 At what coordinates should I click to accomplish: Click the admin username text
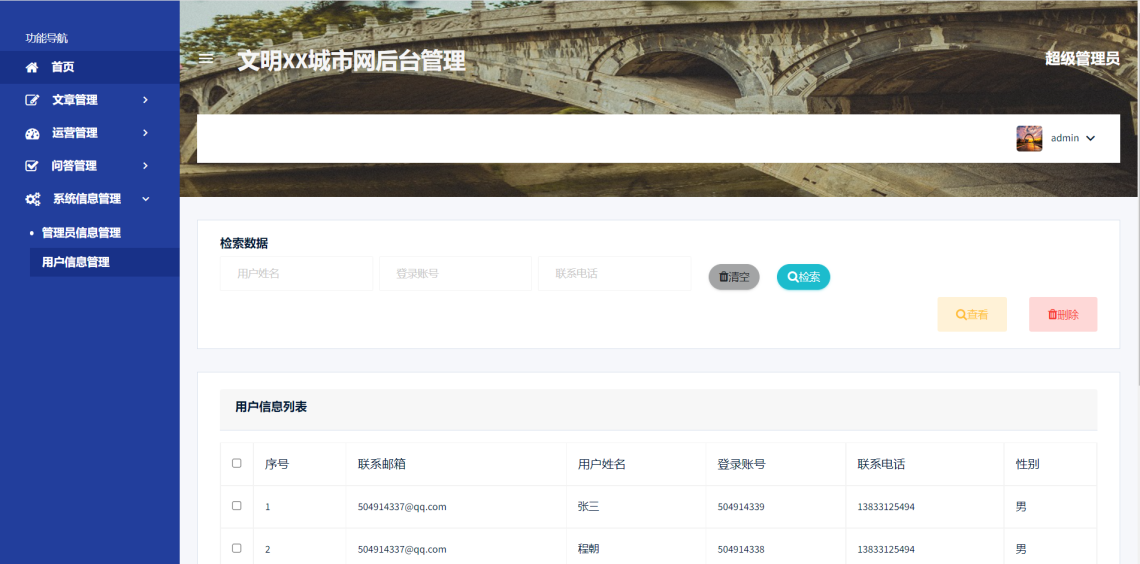pyautogui.click(x=1065, y=138)
